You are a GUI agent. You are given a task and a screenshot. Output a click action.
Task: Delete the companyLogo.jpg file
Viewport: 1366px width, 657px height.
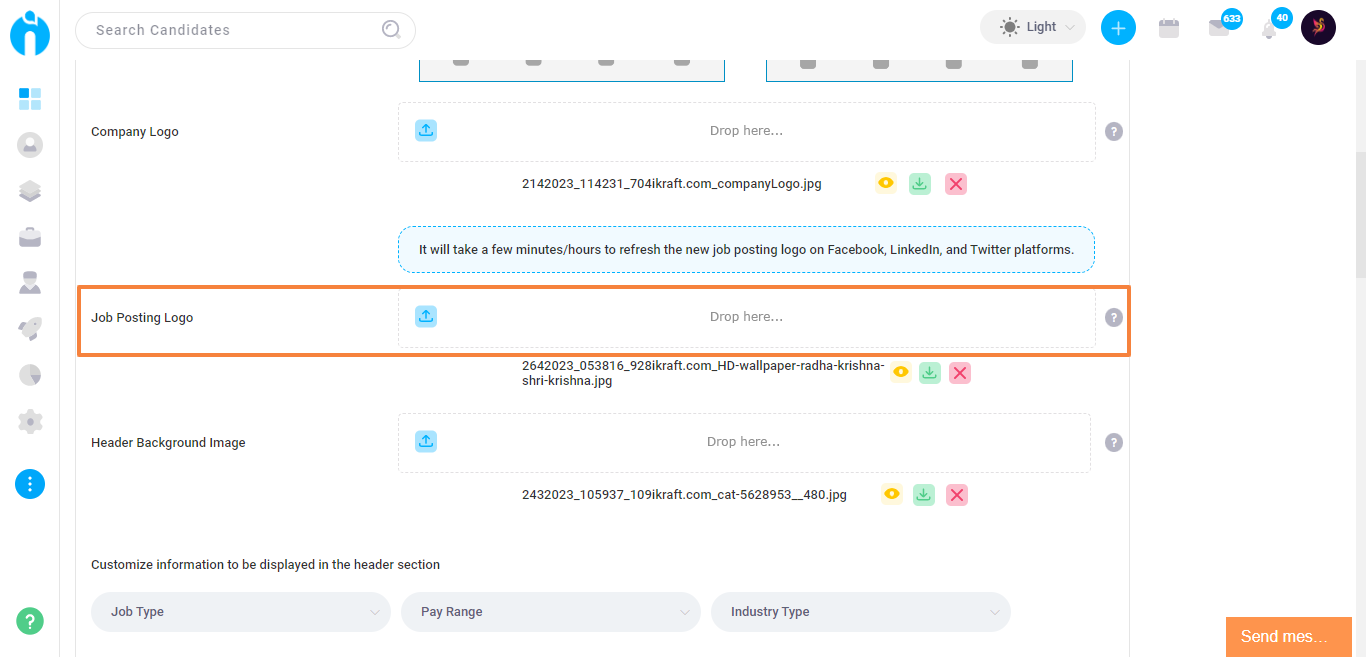956,184
